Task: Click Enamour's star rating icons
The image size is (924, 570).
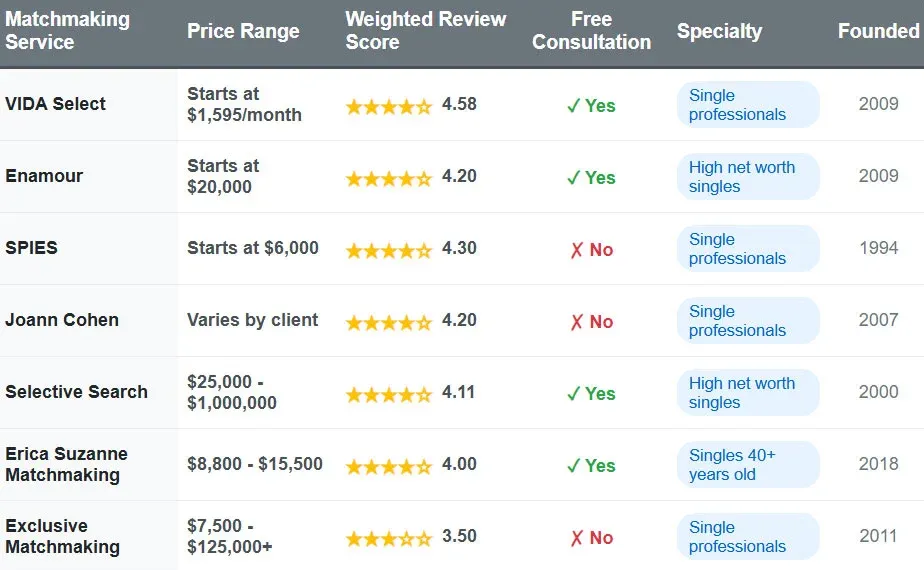Action: click(389, 178)
